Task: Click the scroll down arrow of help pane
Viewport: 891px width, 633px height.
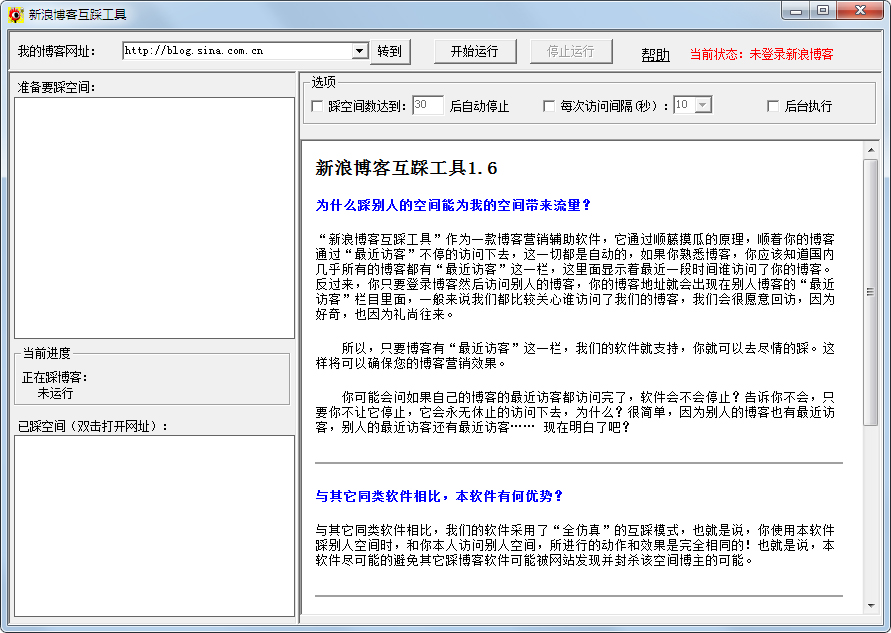Action: [871, 606]
